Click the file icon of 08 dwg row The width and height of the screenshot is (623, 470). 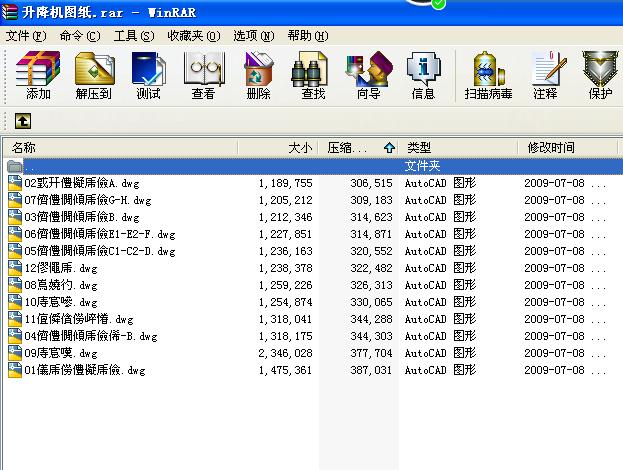click(x=15, y=285)
